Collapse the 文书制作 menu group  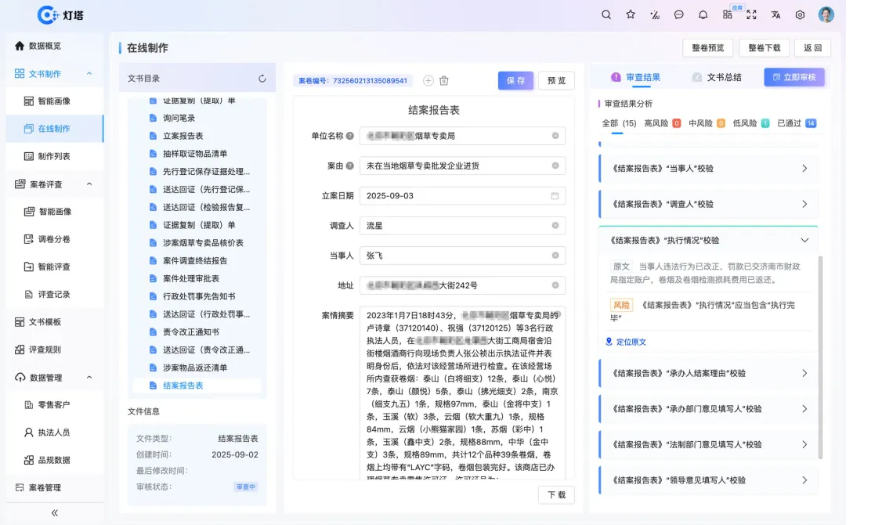coord(89,73)
